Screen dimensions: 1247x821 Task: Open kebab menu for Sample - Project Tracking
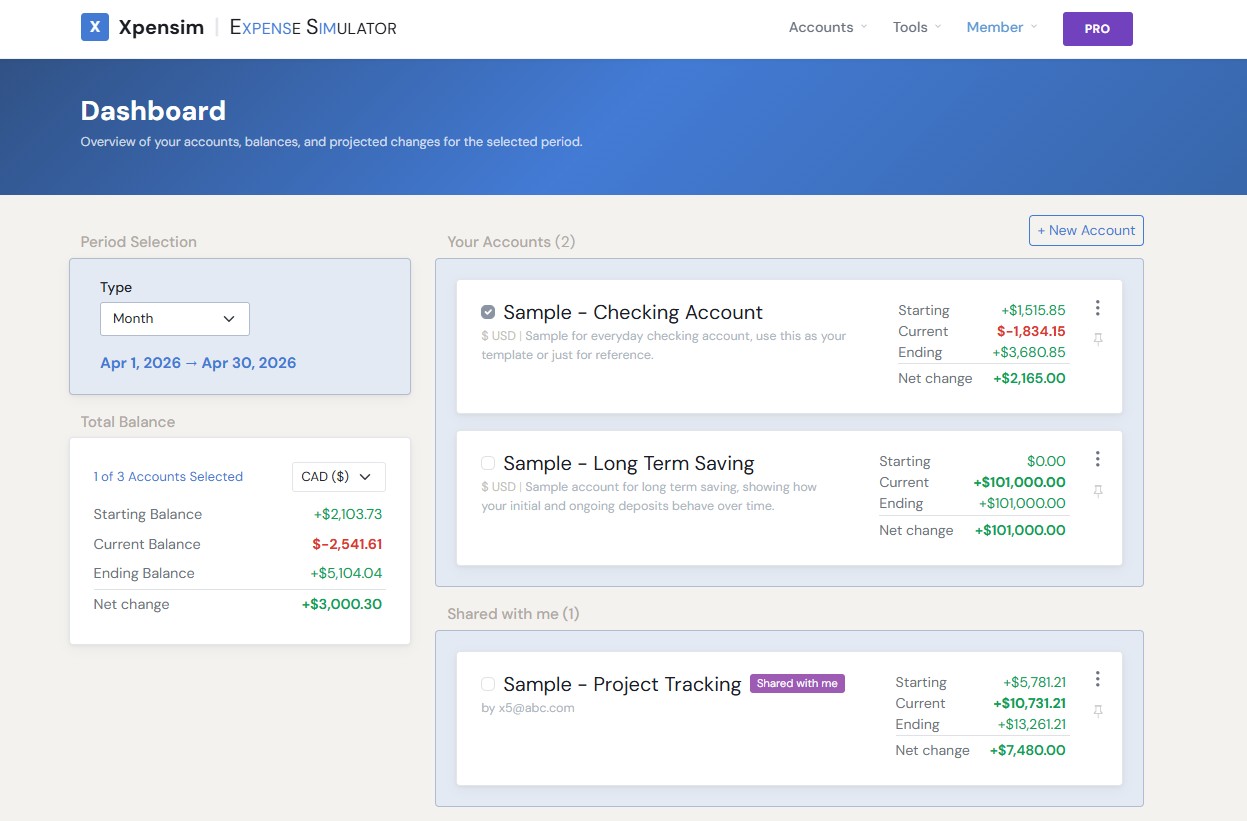point(1097,679)
